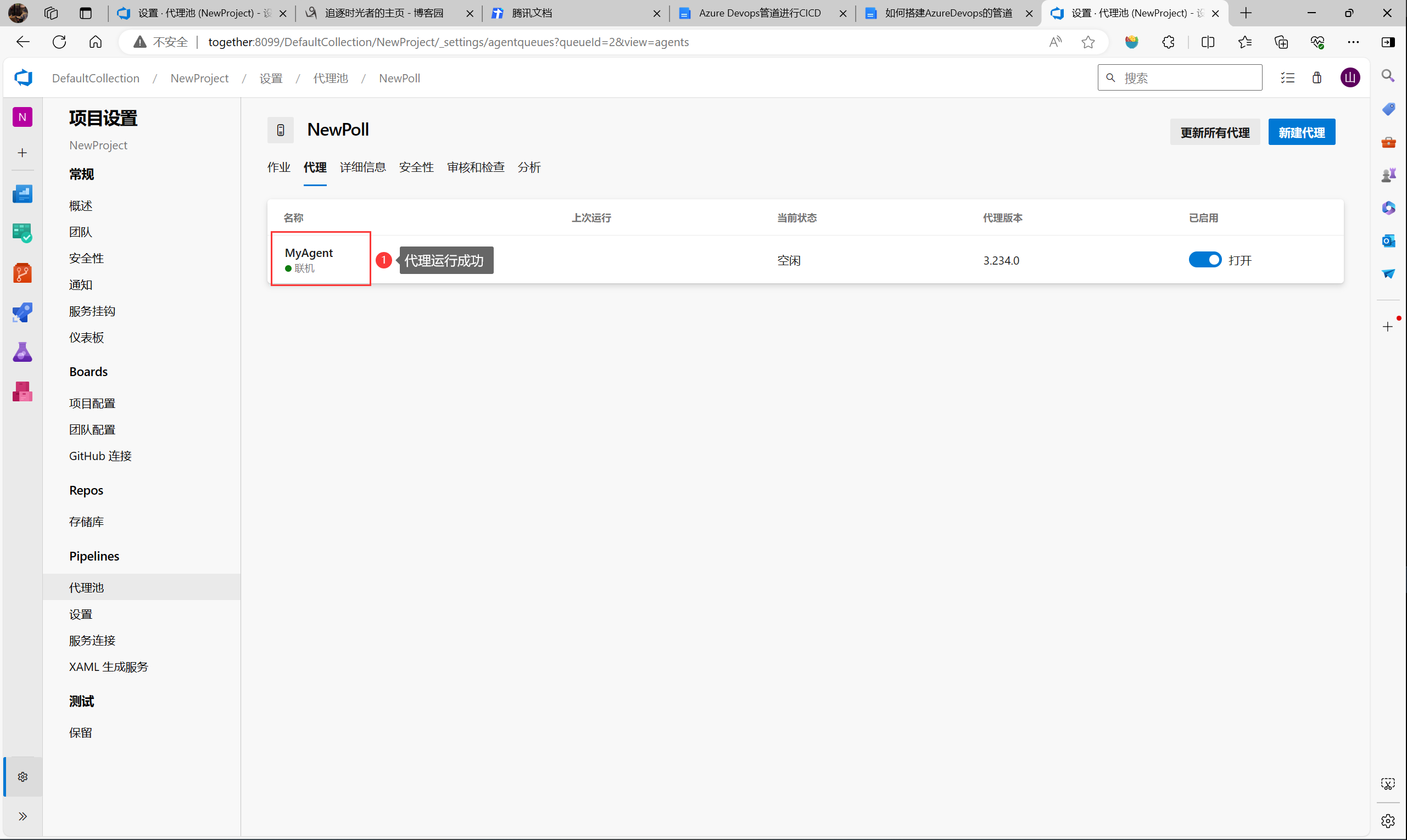Click the plus icon under project avatar

point(22,153)
